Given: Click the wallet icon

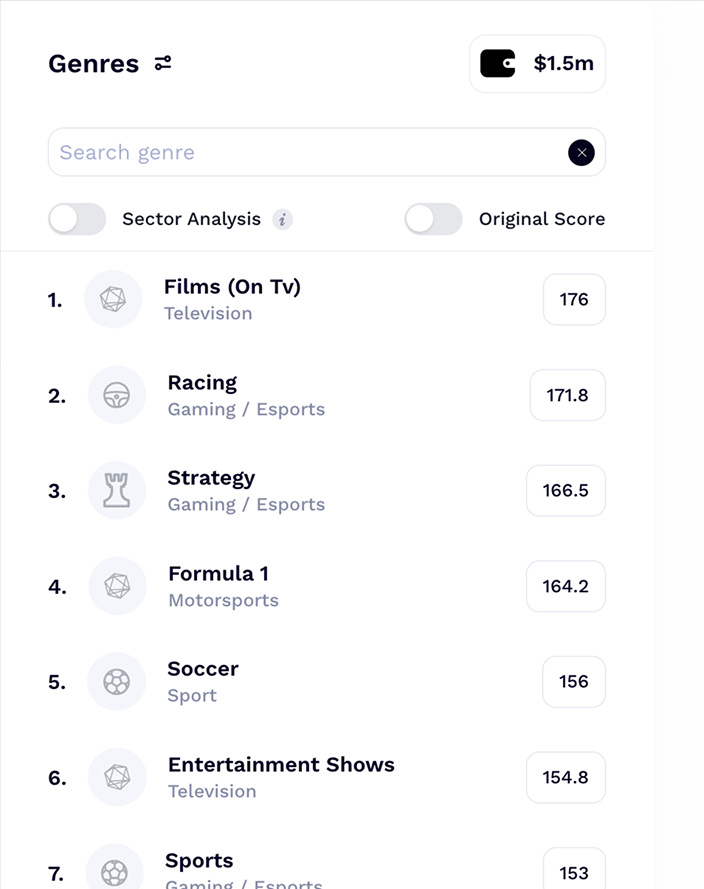Looking at the screenshot, I should (x=498, y=64).
